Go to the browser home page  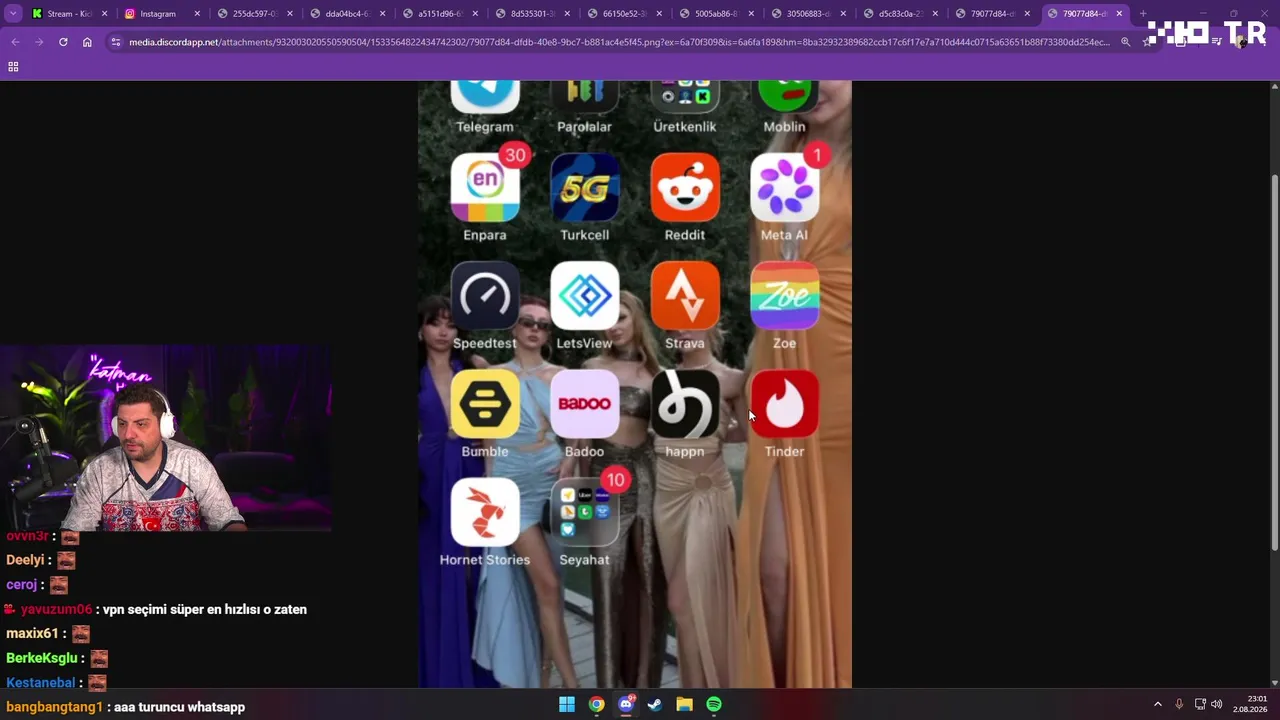[x=87, y=42]
